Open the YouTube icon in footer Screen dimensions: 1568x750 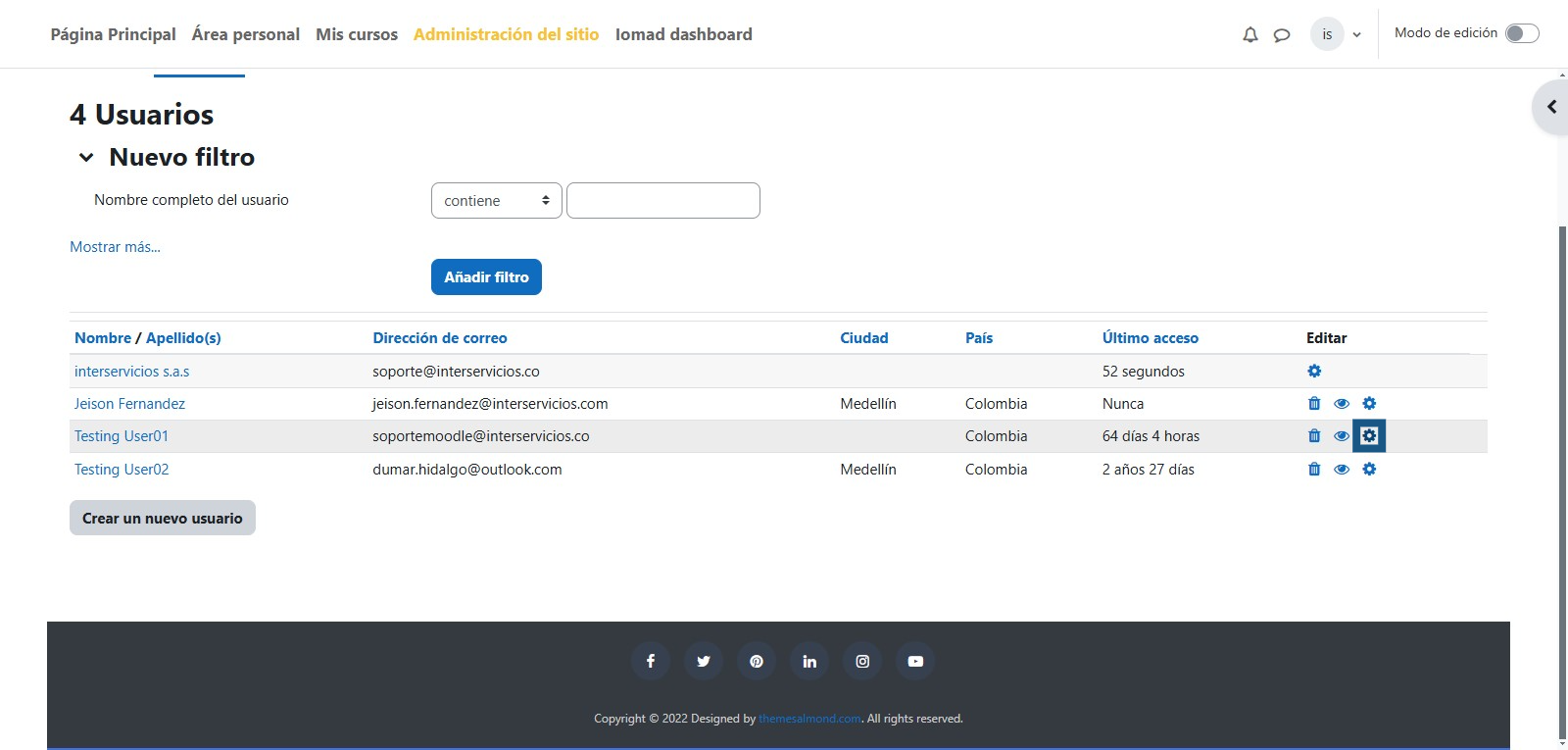[x=915, y=662]
